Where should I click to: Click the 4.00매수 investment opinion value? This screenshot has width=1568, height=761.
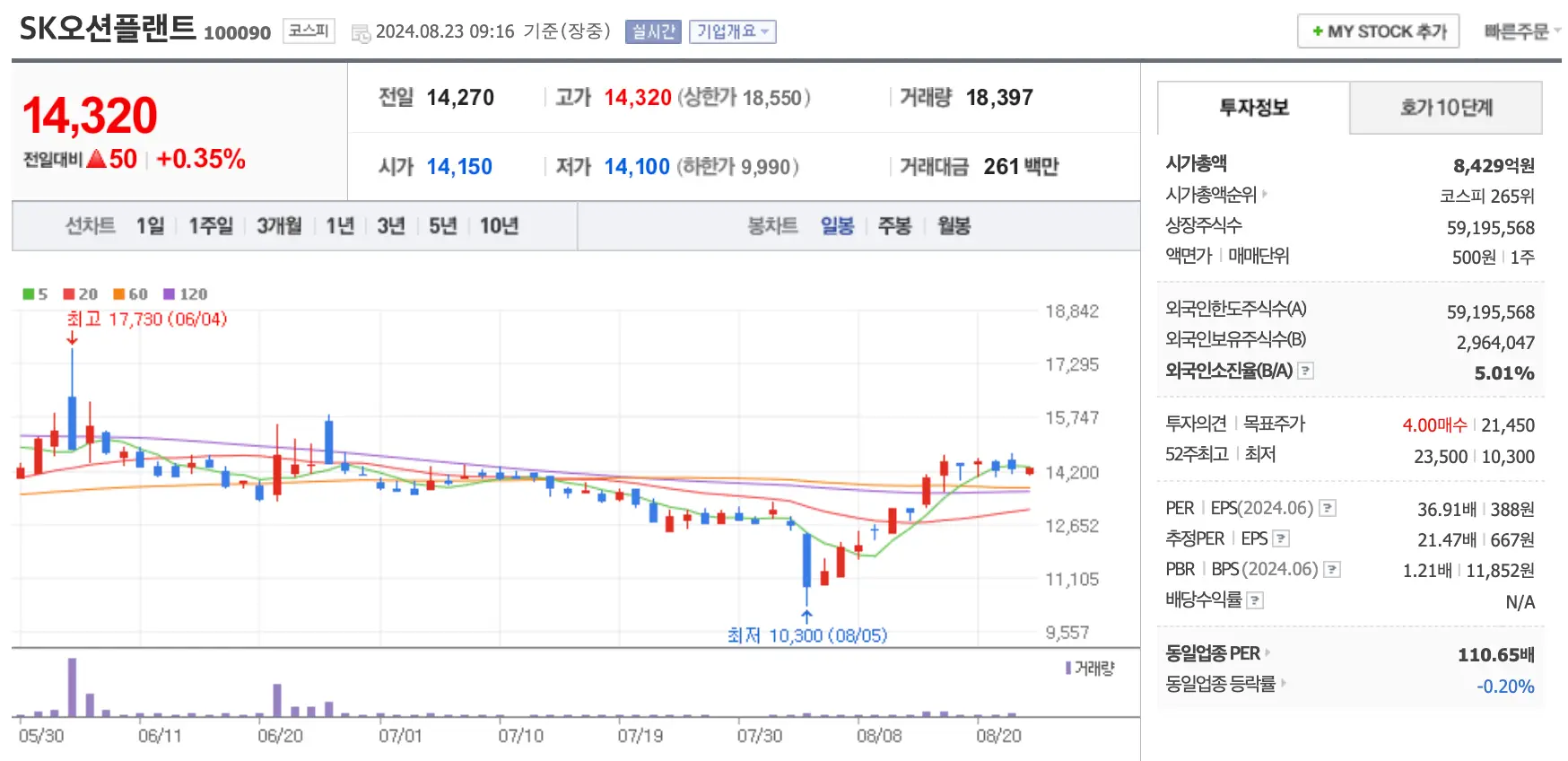(1434, 424)
